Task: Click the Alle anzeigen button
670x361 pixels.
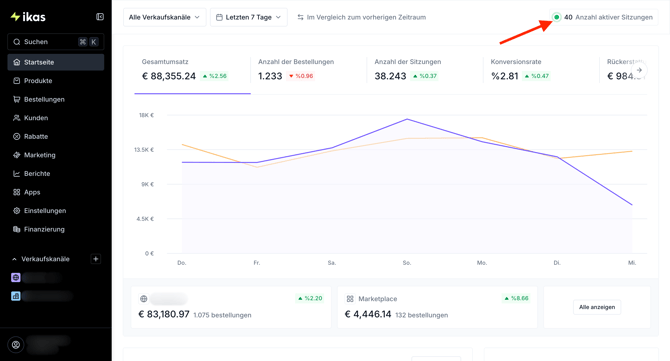Action: click(597, 307)
